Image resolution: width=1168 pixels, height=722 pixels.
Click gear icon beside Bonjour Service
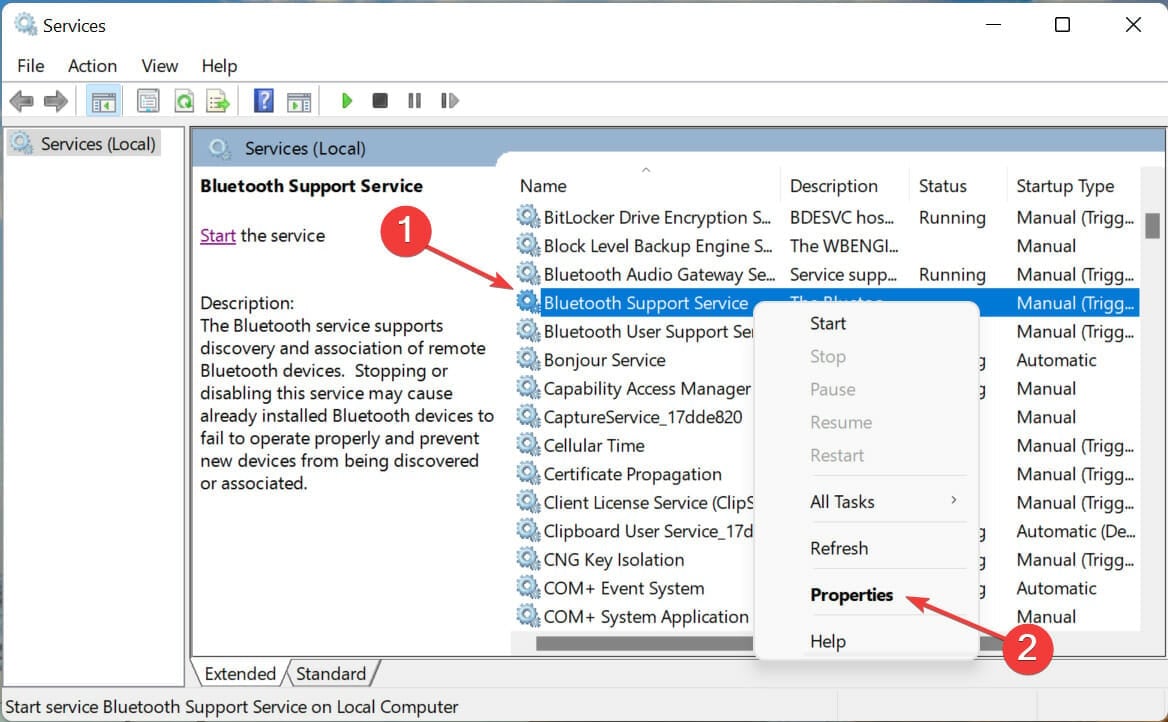[x=528, y=359]
